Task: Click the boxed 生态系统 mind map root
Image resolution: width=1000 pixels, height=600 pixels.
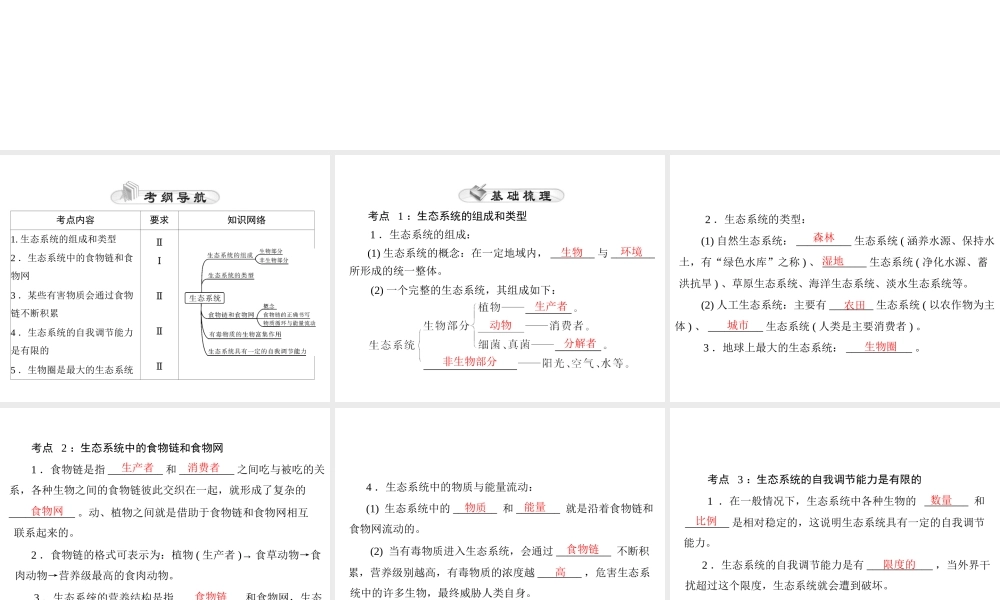Action: tap(205, 298)
